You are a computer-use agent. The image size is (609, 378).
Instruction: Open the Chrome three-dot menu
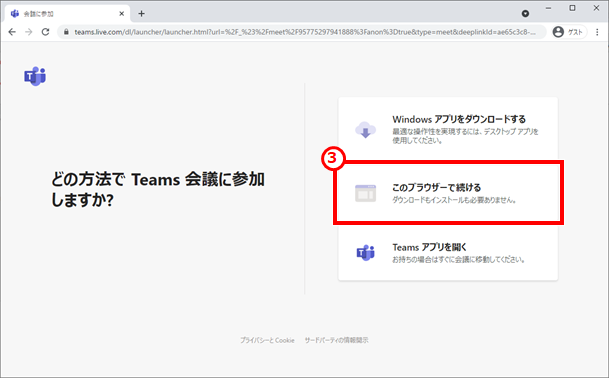click(x=597, y=32)
